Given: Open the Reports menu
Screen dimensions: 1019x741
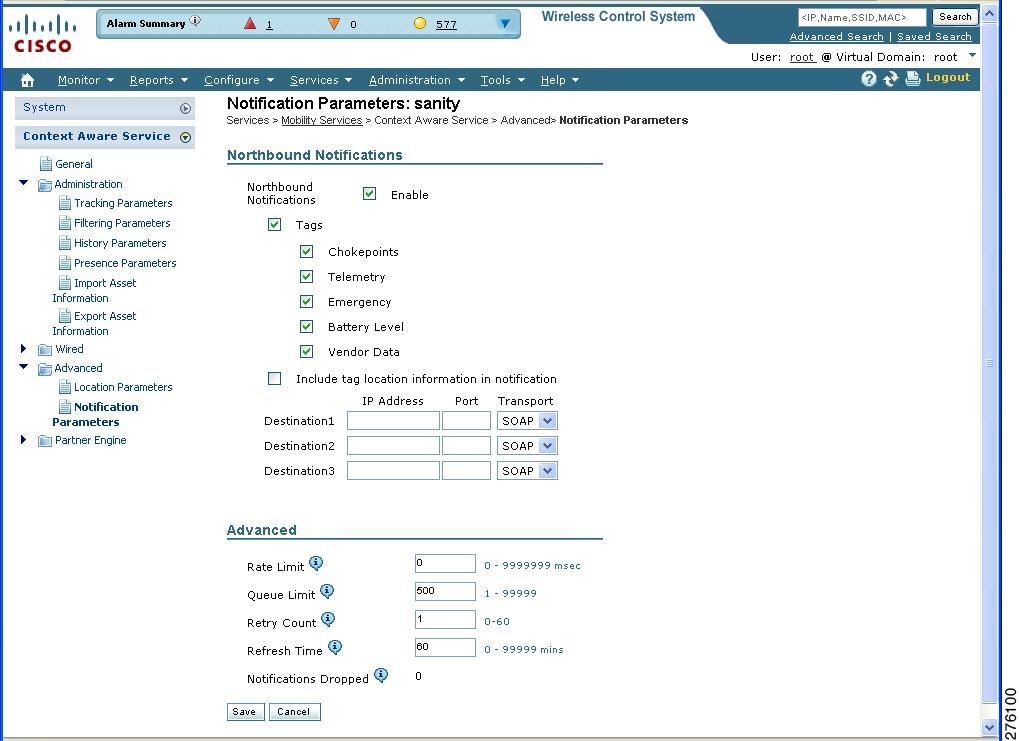Looking at the screenshot, I should (159, 80).
